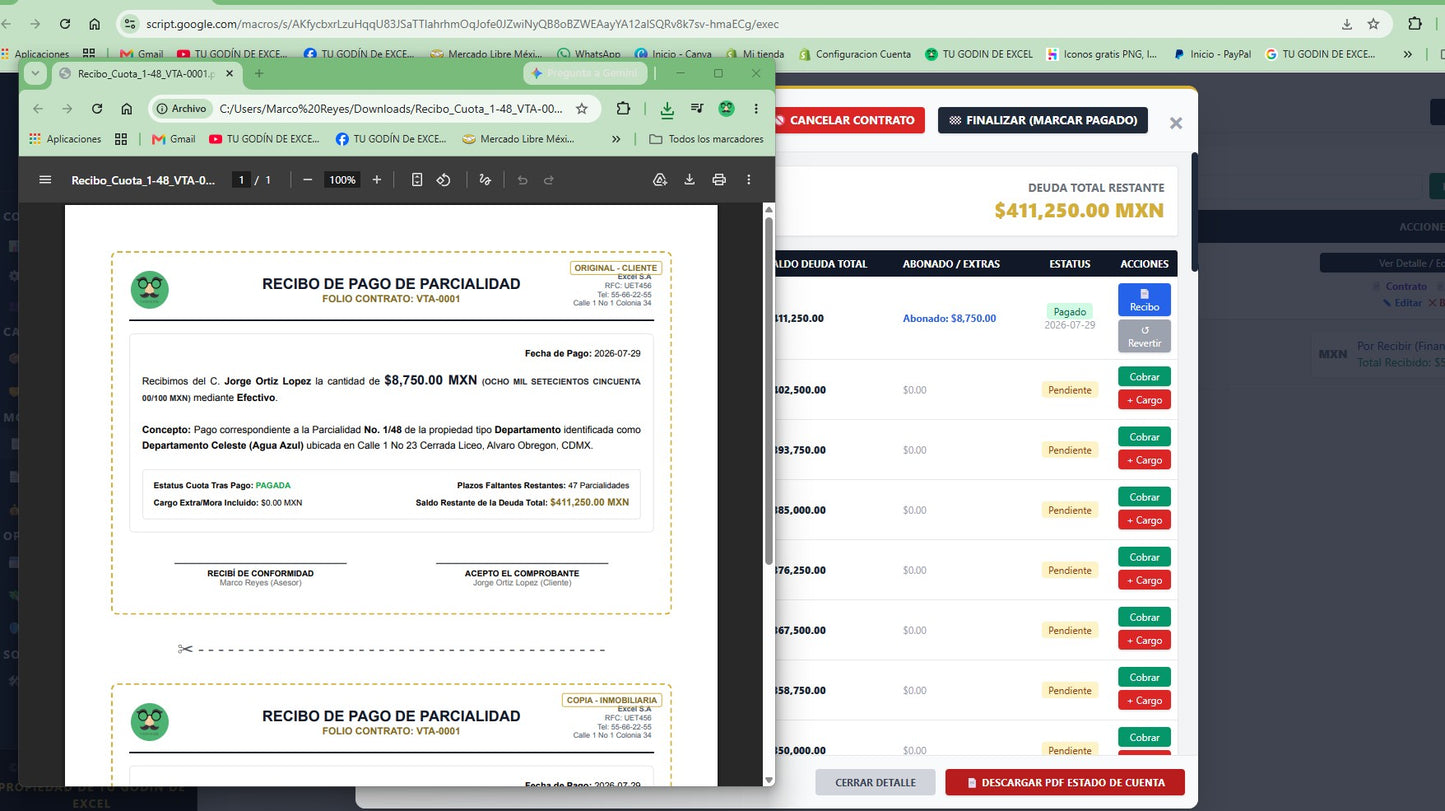The height and width of the screenshot is (811, 1445).
Task: Zoom out the PDF with minus icon
Action: tap(308, 180)
